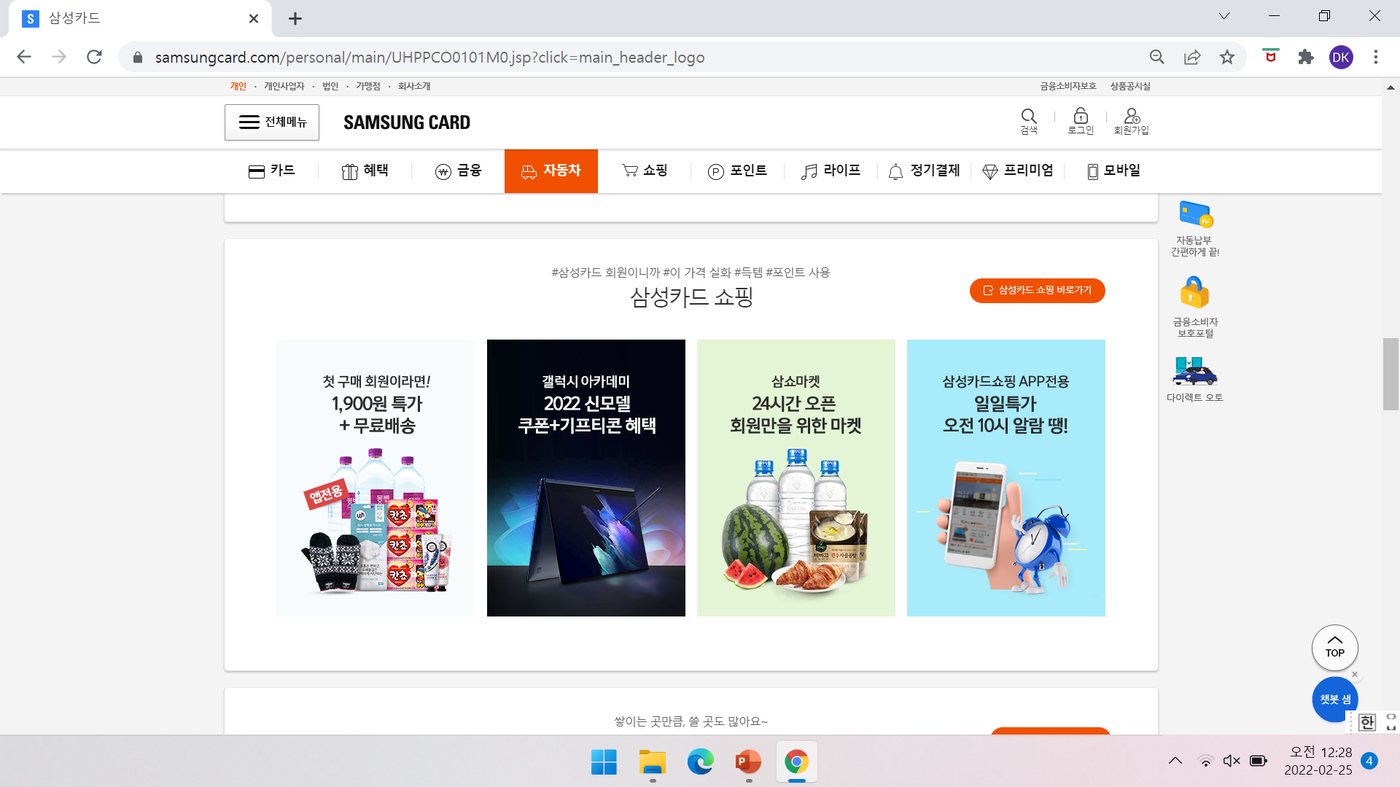Open the 쇼핑 navigation menu
1400x787 pixels.
pyautogui.click(x=645, y=171)
